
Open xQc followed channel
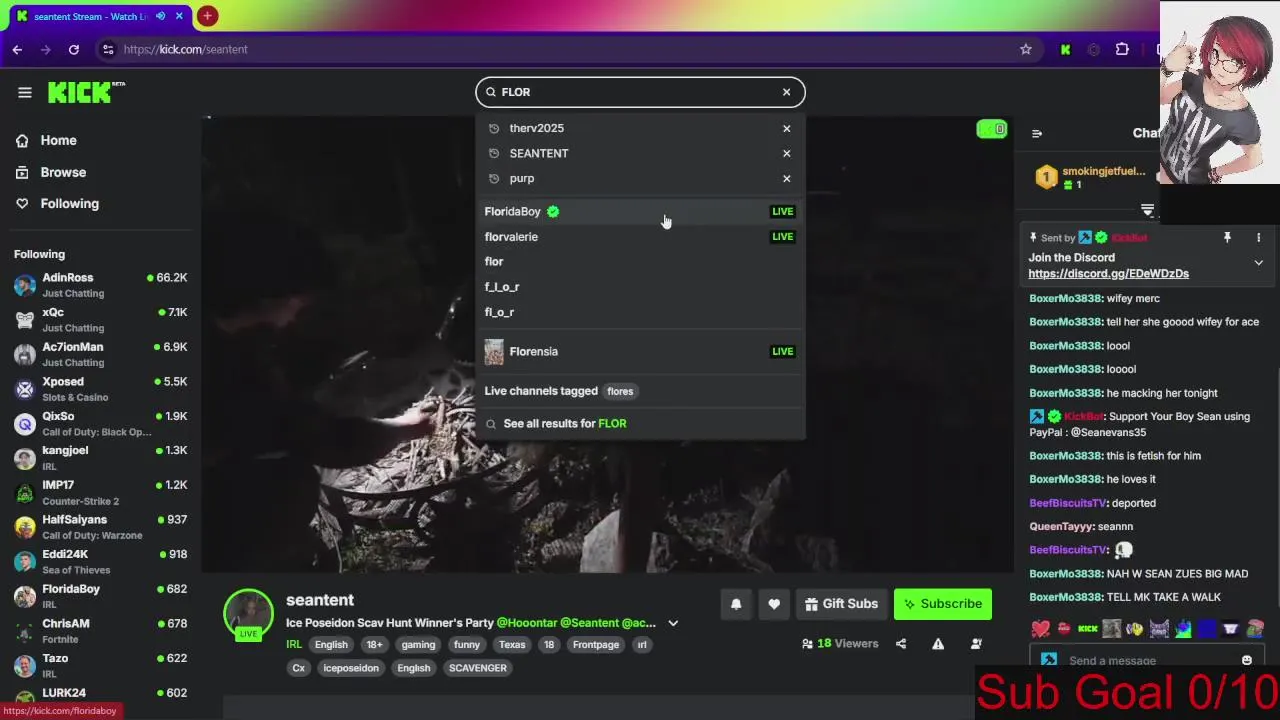click(100, 320)
